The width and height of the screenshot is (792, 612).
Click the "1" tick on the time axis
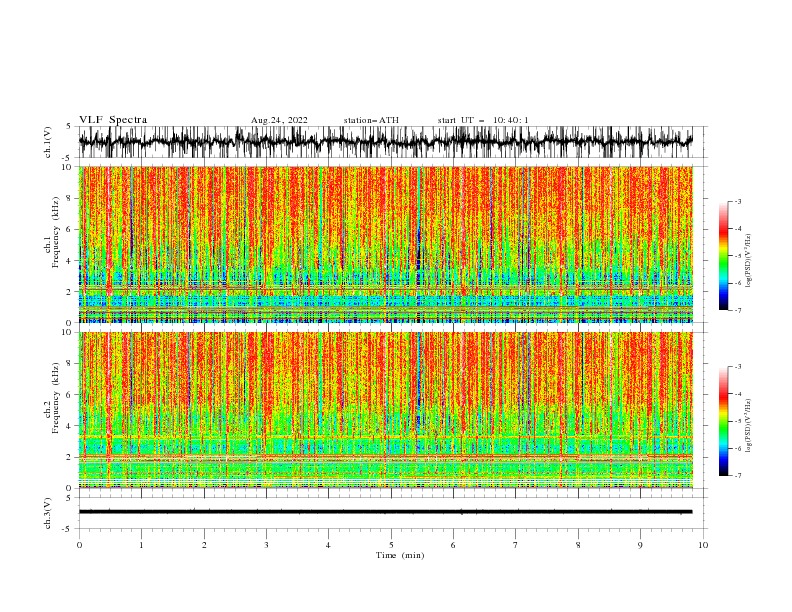[141, 545]
